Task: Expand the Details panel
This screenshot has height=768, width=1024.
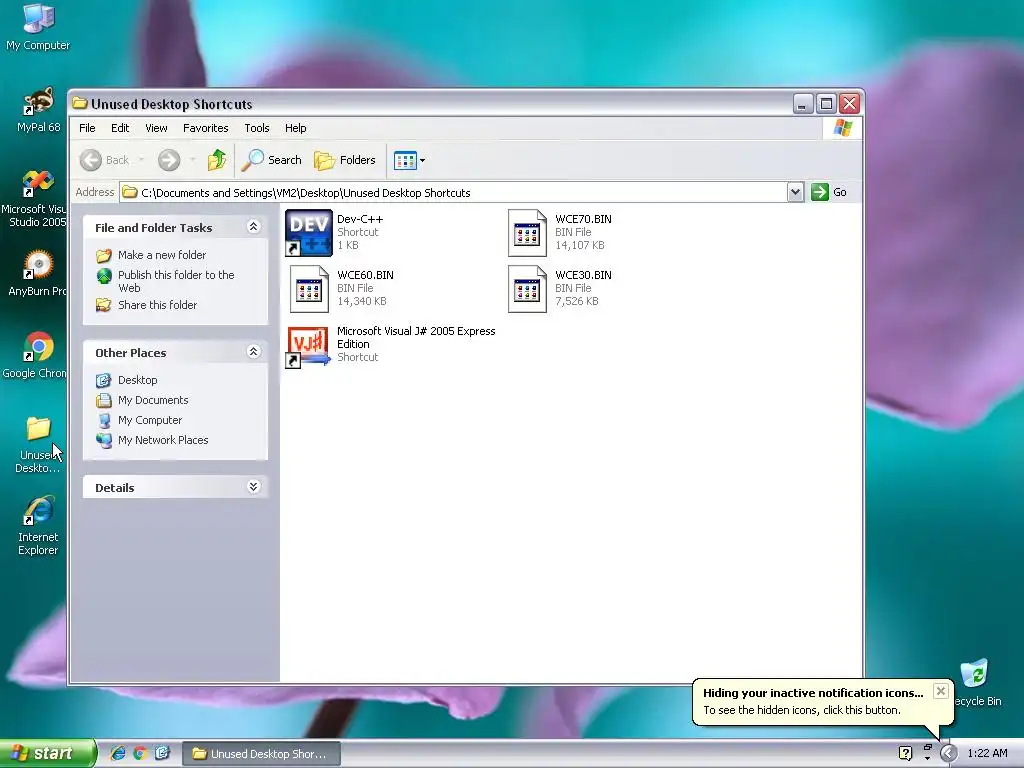Action: click(x=253, y=487)
